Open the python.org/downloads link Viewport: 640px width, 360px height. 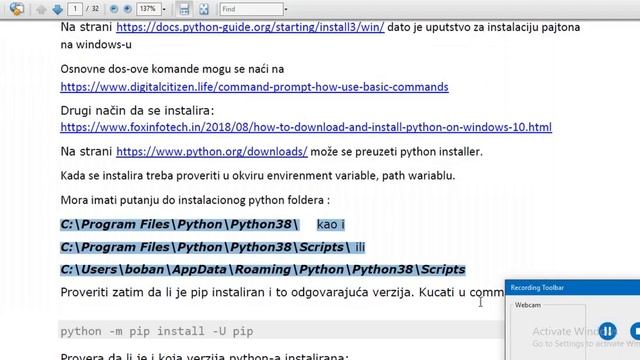(212, 151)
